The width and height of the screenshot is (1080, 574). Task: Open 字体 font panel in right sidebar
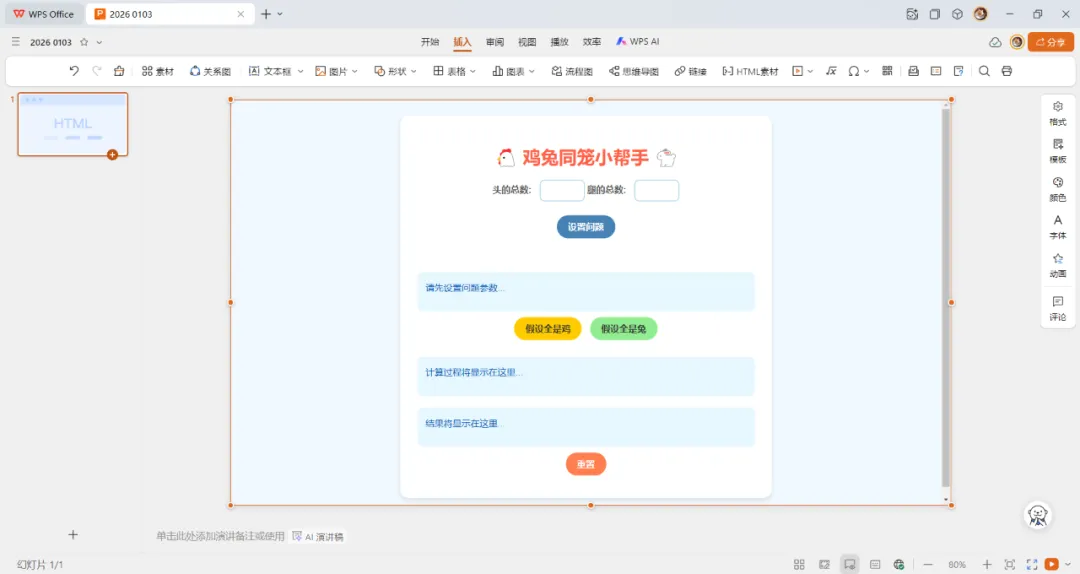pyautogui.click(x=1058, y=227)
